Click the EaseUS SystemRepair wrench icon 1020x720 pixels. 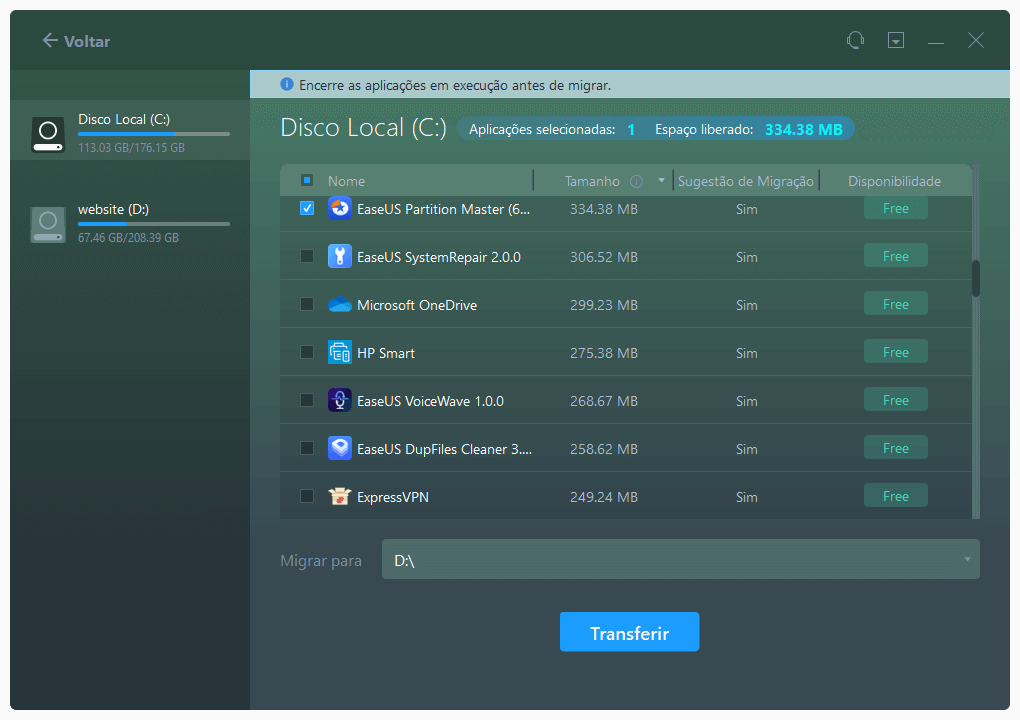point(340,257)
